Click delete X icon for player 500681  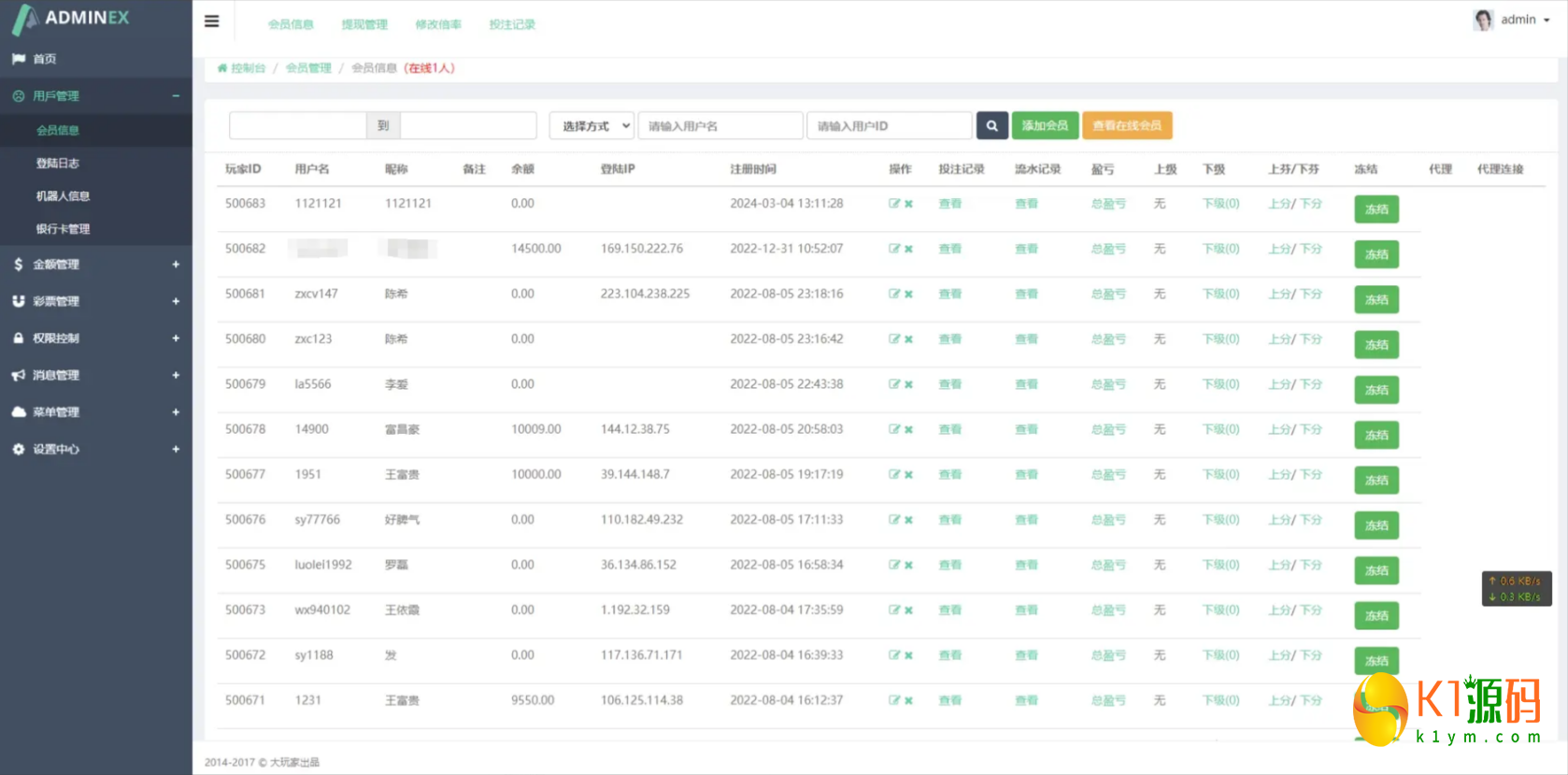coord(908,294)
